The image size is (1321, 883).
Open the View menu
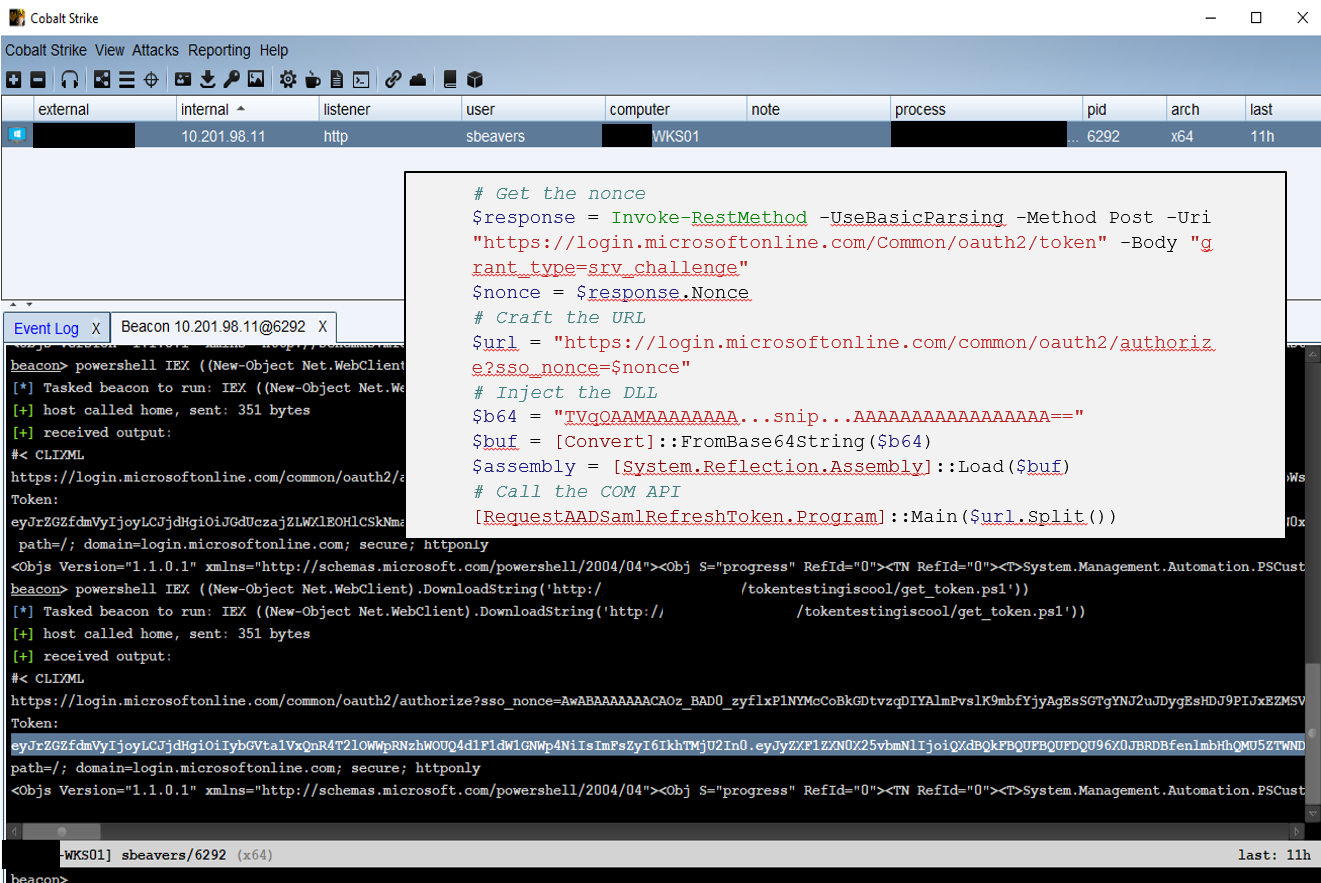coord(110,50)
